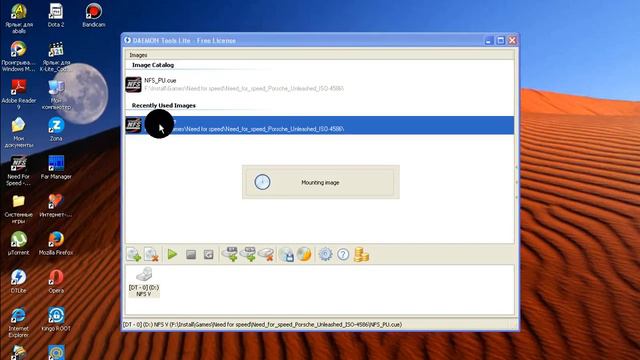Click the Burn image disc-with-flame icon
640x360 pixels.
coord(304,254)
